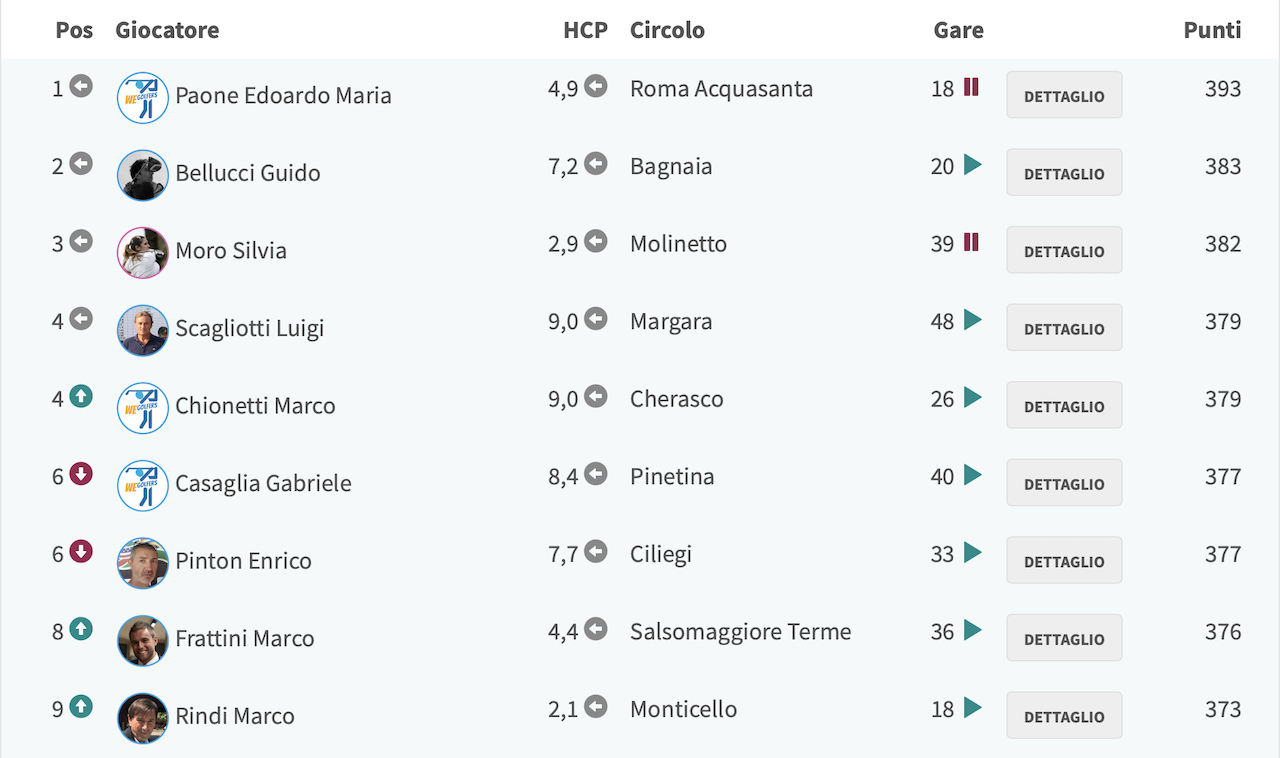Image resolution: width=1280 pixels, height=758 pixels.
Task: Click the green up arrow next to Rindi Marco's position
Action: coord(81,707)
